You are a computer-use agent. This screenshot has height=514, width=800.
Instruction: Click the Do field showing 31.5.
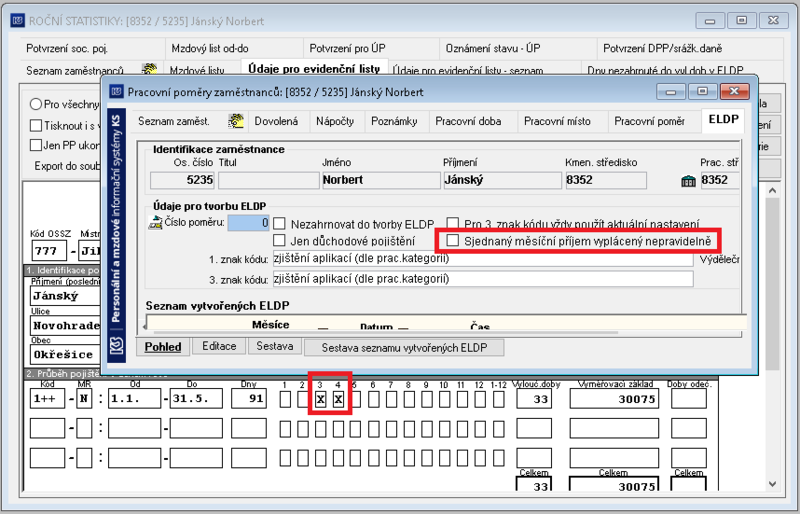coord(196,399)
